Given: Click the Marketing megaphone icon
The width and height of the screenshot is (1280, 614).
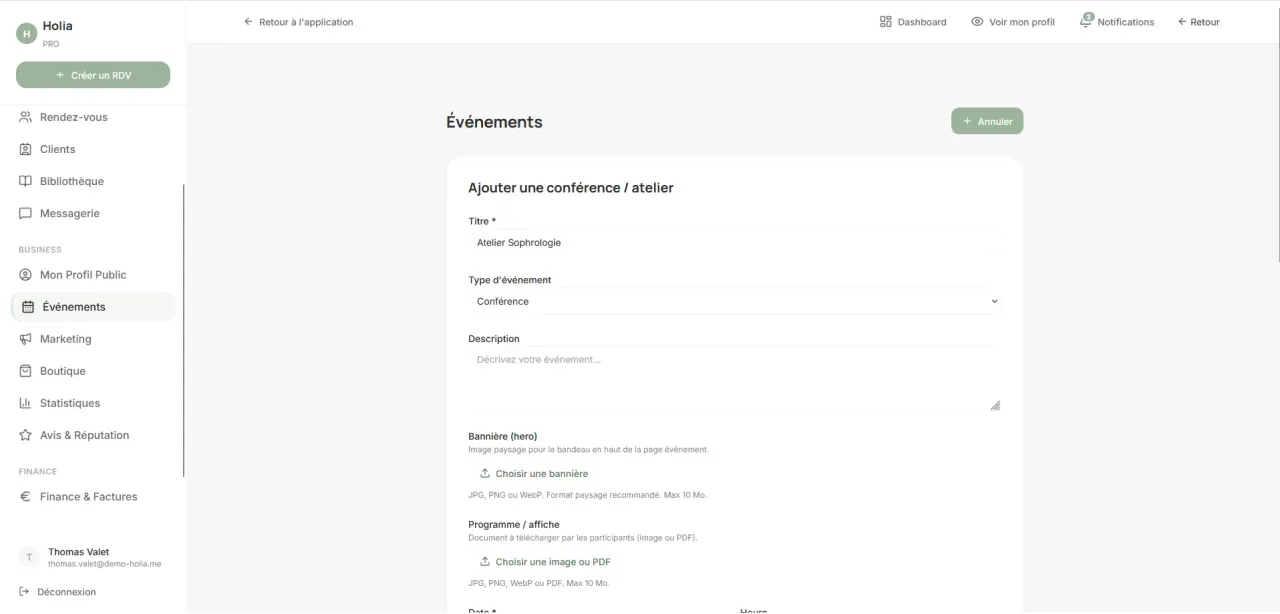Looking at the screenshot, I should (26, 339).
